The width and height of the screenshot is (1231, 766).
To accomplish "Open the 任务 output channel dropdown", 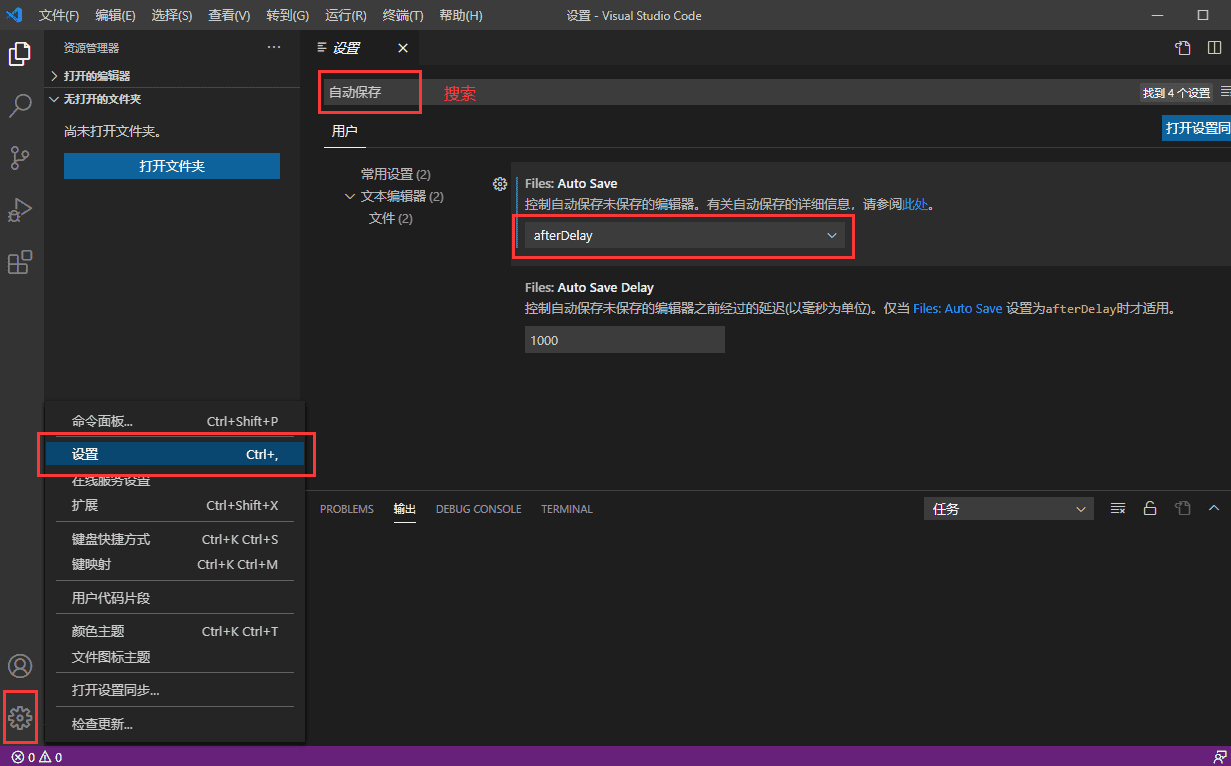I will tap(1008, 509).
